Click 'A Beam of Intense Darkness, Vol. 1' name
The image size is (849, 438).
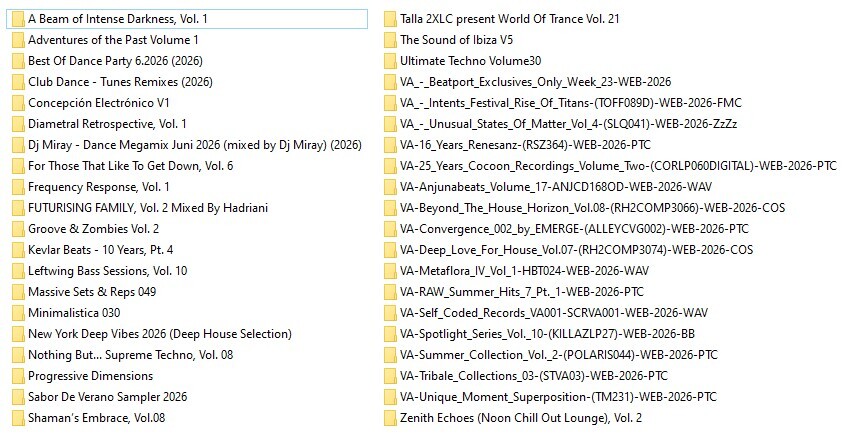tap(117, 19)
